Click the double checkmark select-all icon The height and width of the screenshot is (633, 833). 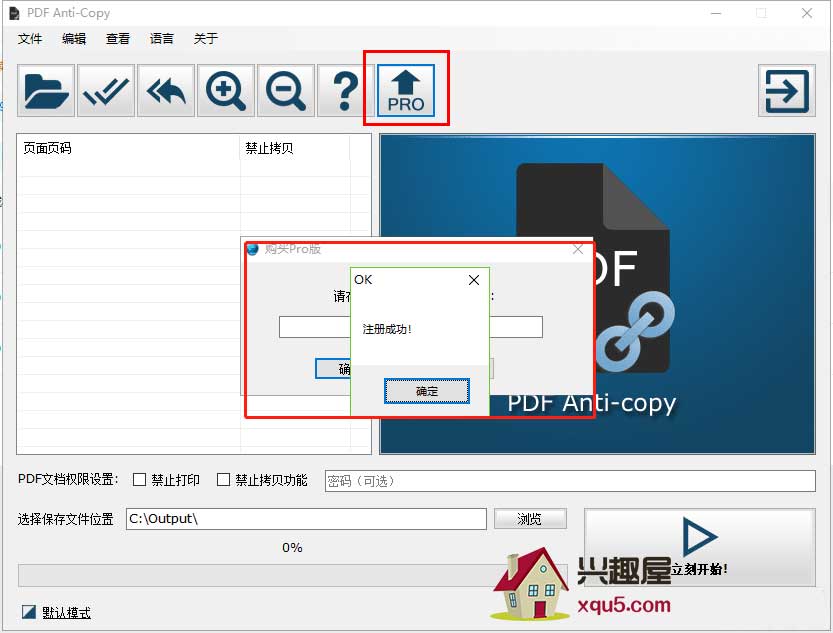pos(106,91)
